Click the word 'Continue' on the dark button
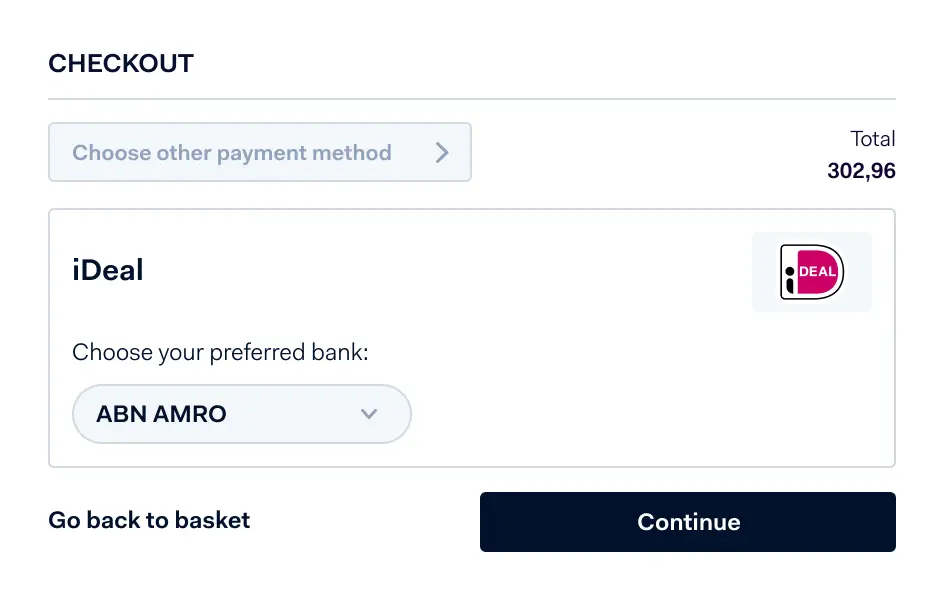Viewport: 944px width, 600px height. pyautogui.click(x=688, y=522)
